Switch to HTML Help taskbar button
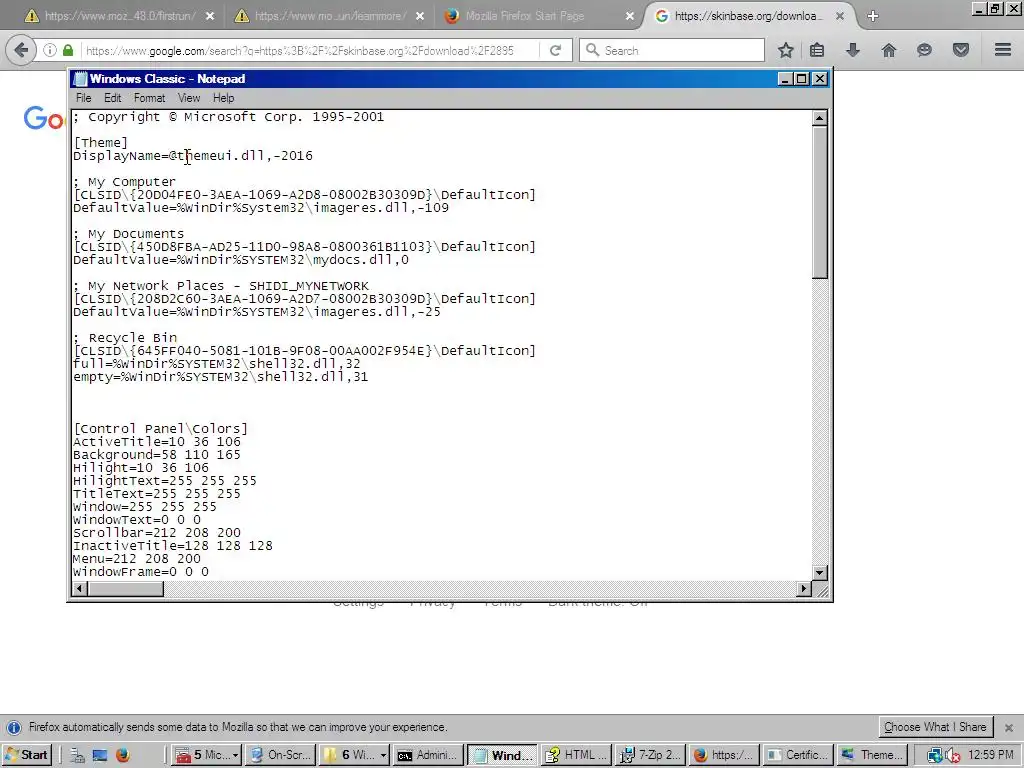The width and height of the screenshot is (1024, 768). [x=577, y=755]
